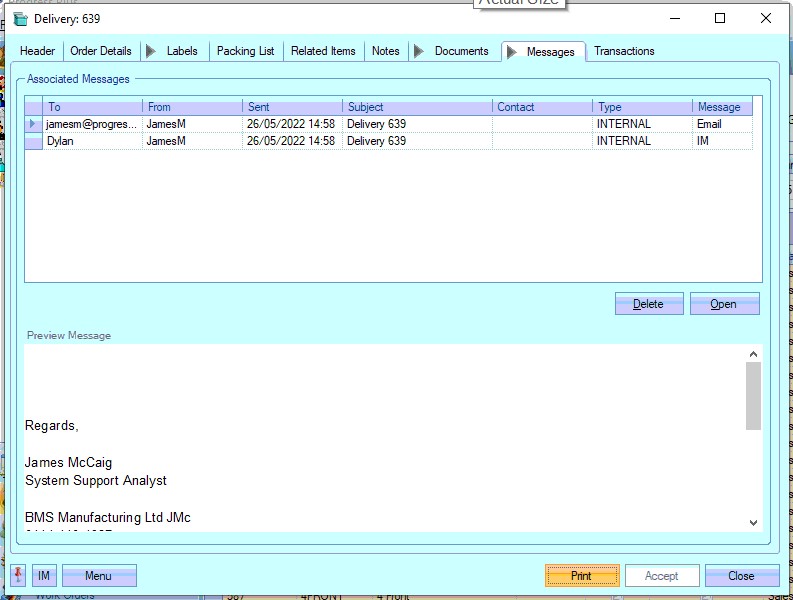The height and width of the screenshot is (600, 793).
Task: Click the row indicator arrow of the first message
Action: (x=33, y=124)
